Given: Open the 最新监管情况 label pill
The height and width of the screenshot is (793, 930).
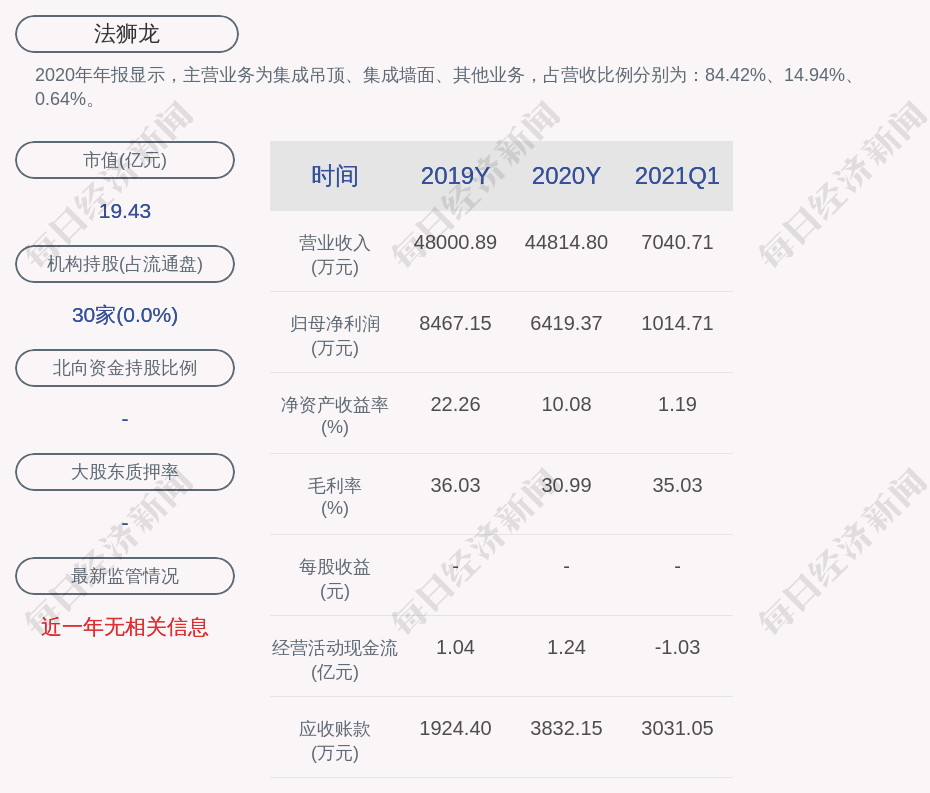Looking at the screenshot, I should (x=125, y=576).
